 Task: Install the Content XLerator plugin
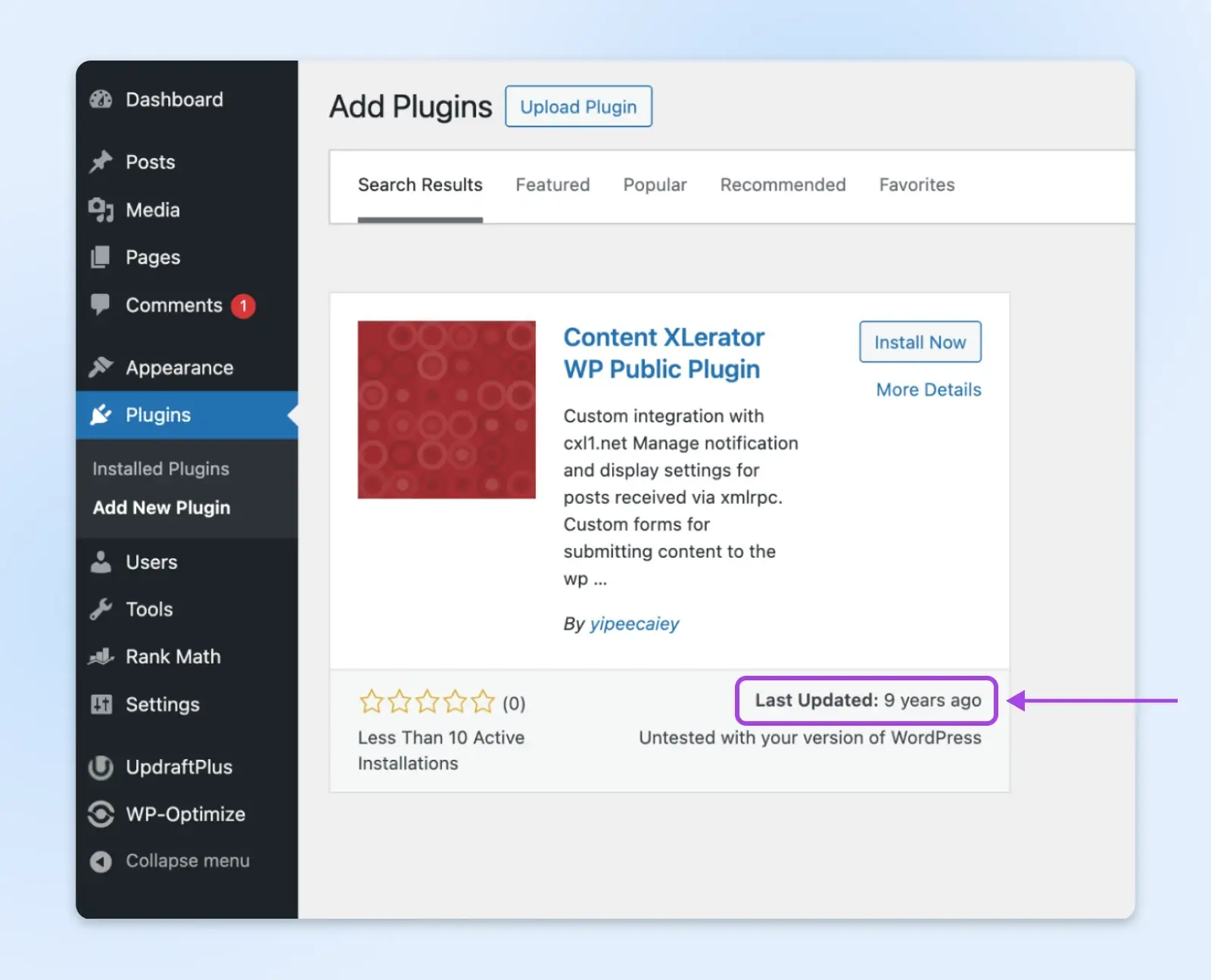pyautogui.click(x=920, y=342)
